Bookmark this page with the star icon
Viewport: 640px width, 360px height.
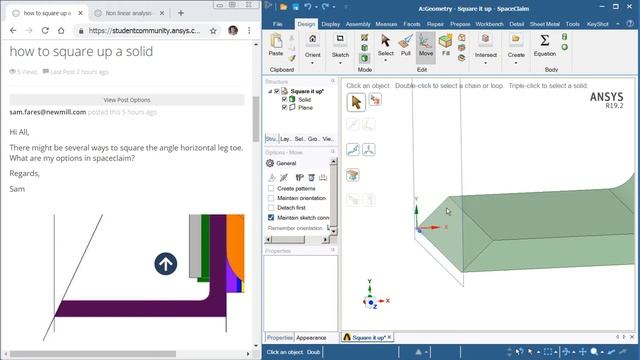(x=213, y=31)
